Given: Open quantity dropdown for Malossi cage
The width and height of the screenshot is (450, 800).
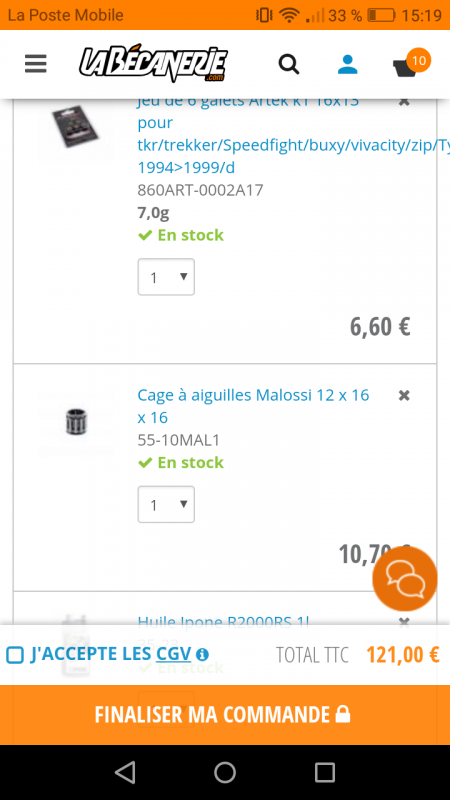Looking at the screenshot, I should [166, 505].
